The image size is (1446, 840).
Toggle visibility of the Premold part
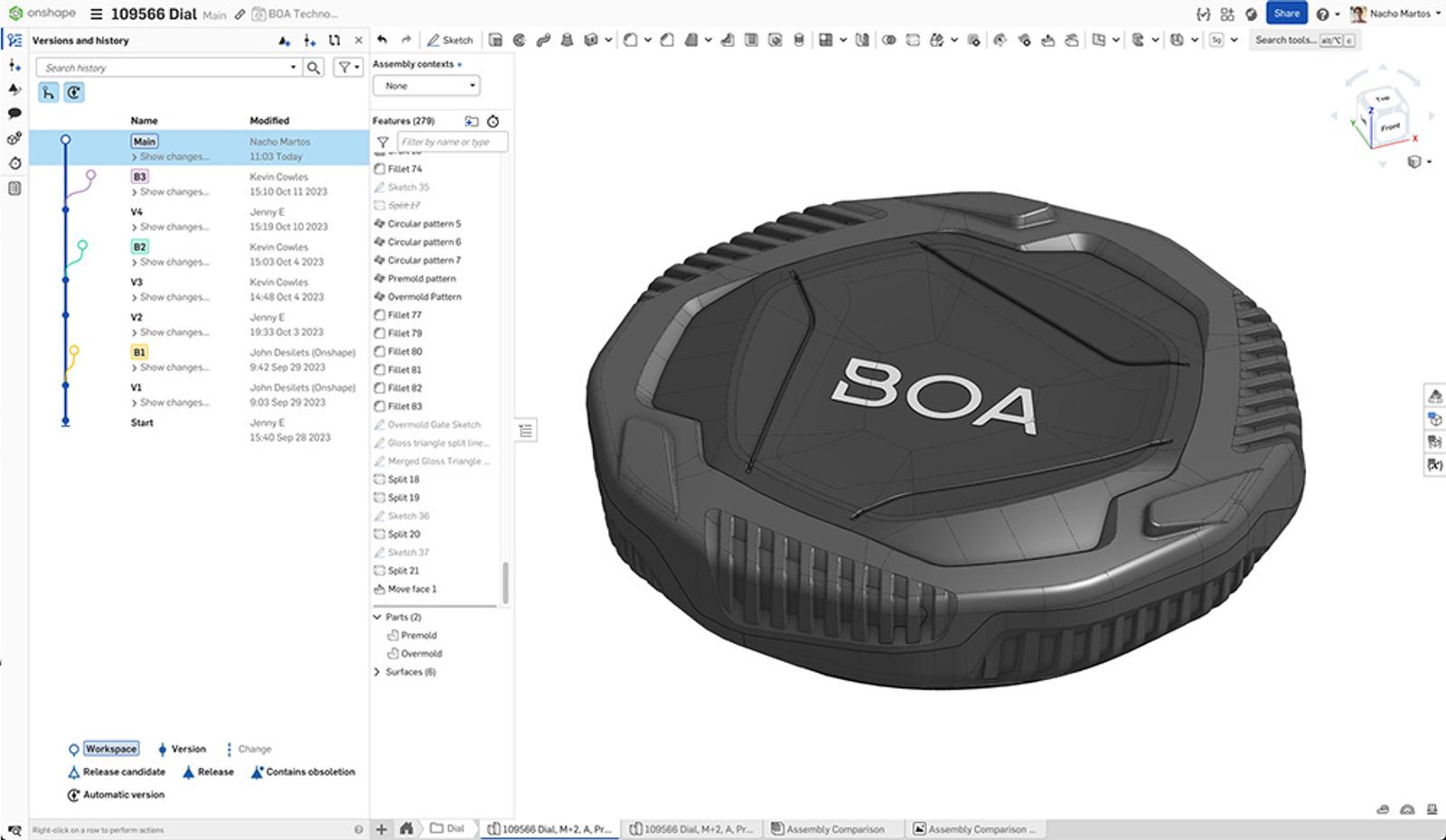418,635
